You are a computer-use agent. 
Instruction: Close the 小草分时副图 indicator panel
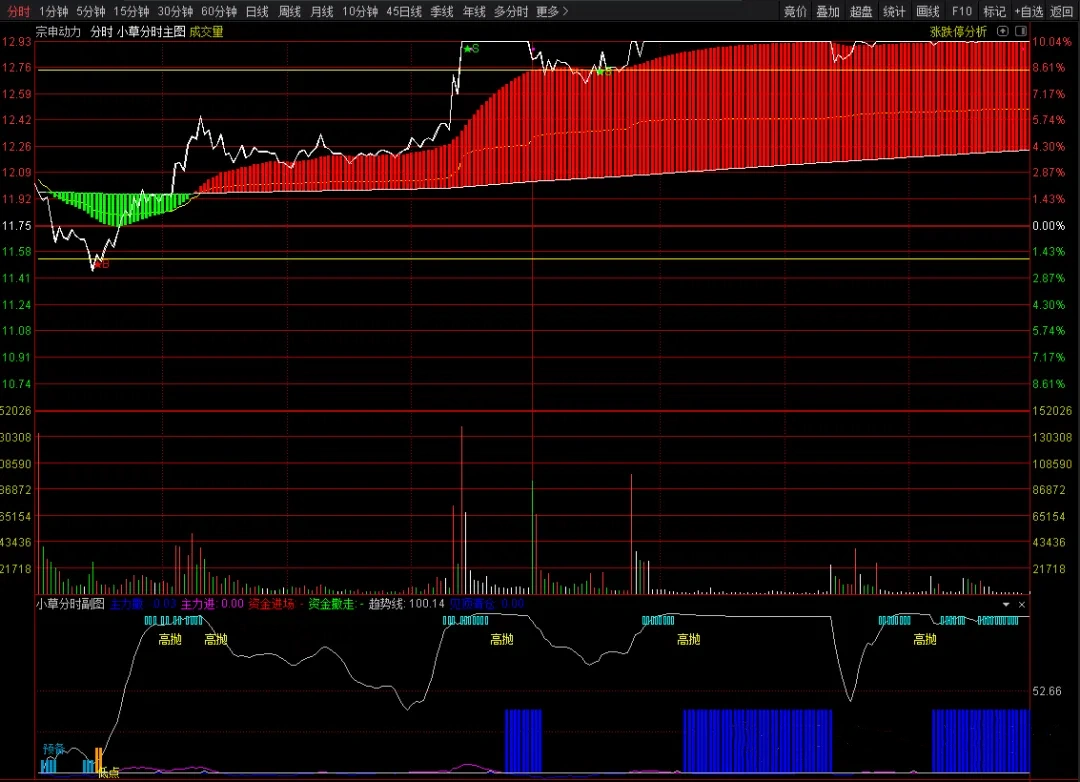[1022, 605]
